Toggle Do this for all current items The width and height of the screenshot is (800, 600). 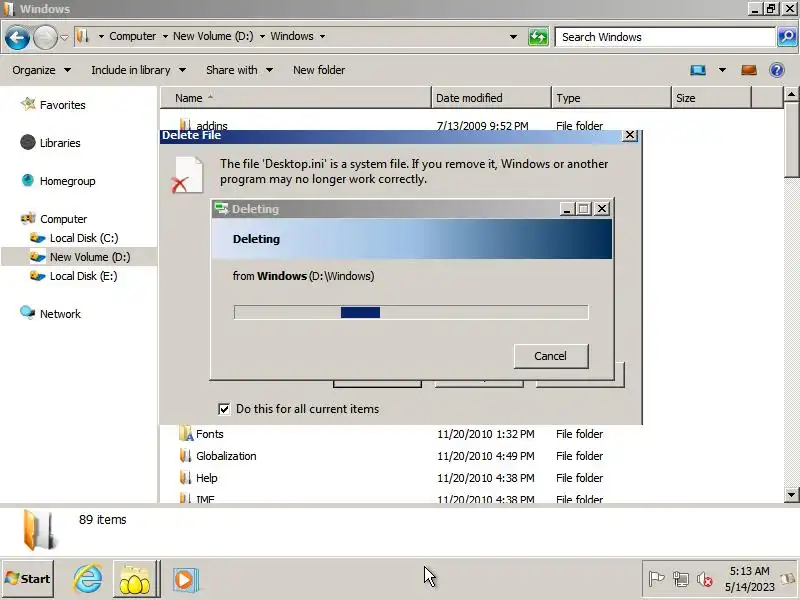click(224, 409)
